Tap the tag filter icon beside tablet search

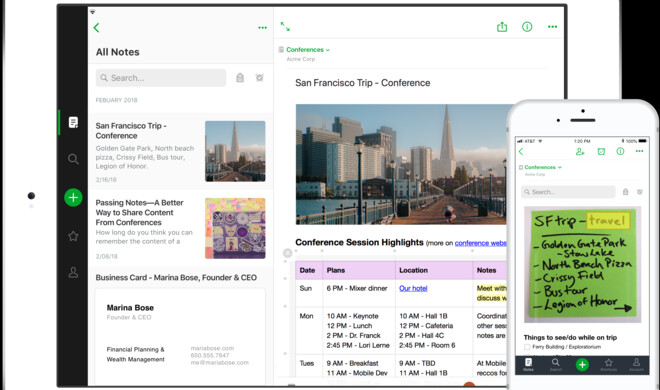point(240,78)
